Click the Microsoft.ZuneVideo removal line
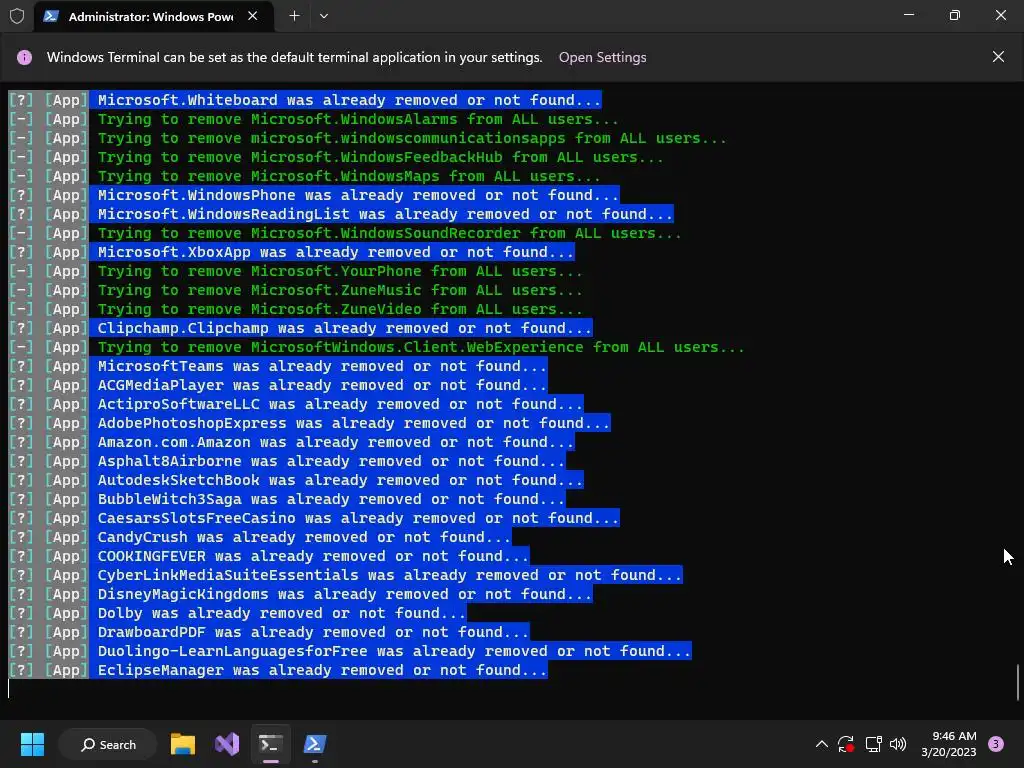 295,309
